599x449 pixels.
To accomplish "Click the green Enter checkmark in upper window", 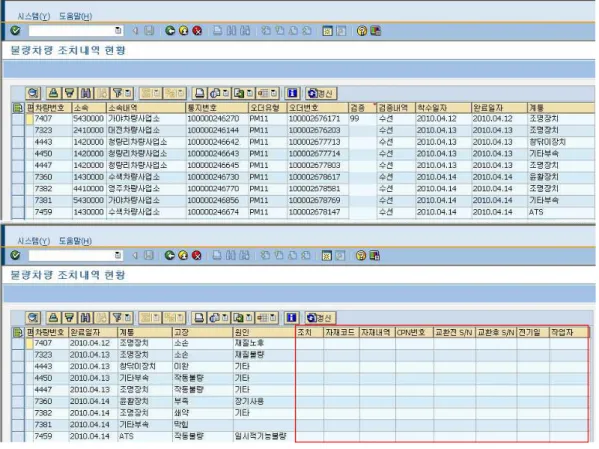I will click(x=15, y=31).
